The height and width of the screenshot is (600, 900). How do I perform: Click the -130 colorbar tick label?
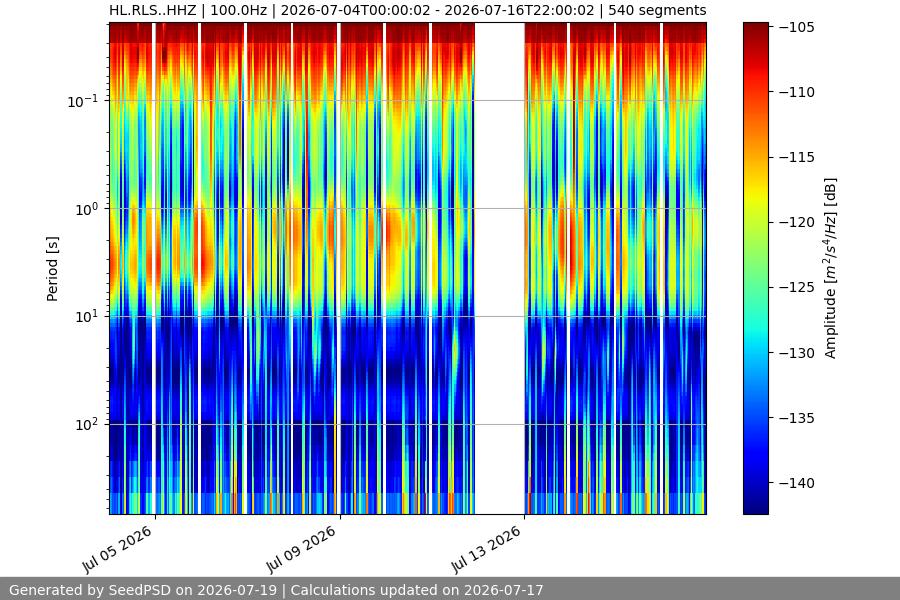pyautogui.click(x=797, y=353)
